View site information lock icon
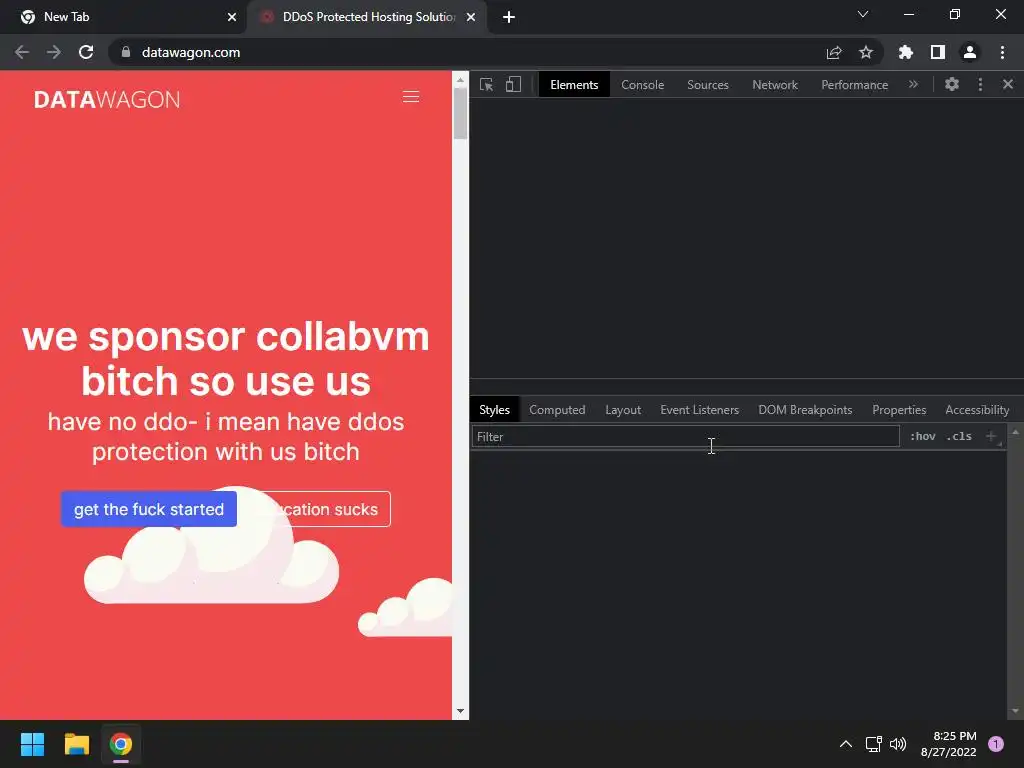This screenshot has height=768, width=1024. 126,52
